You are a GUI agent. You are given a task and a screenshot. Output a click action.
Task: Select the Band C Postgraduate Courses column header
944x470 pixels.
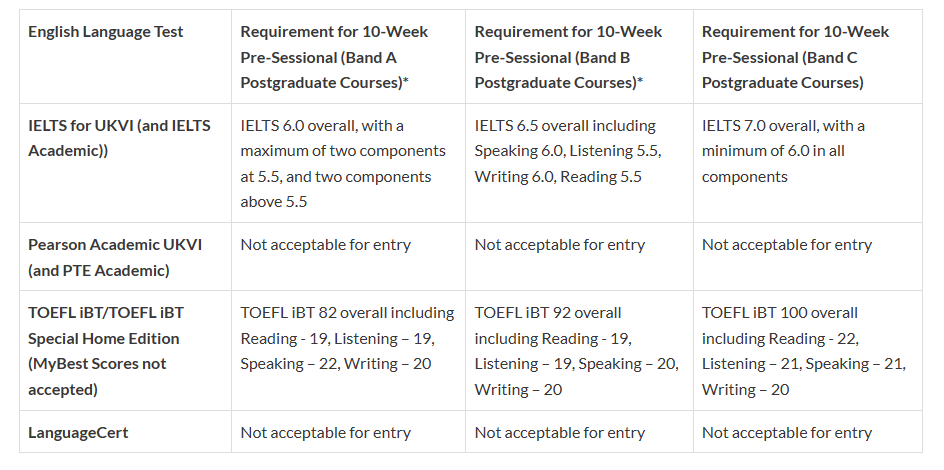[795, 57]
